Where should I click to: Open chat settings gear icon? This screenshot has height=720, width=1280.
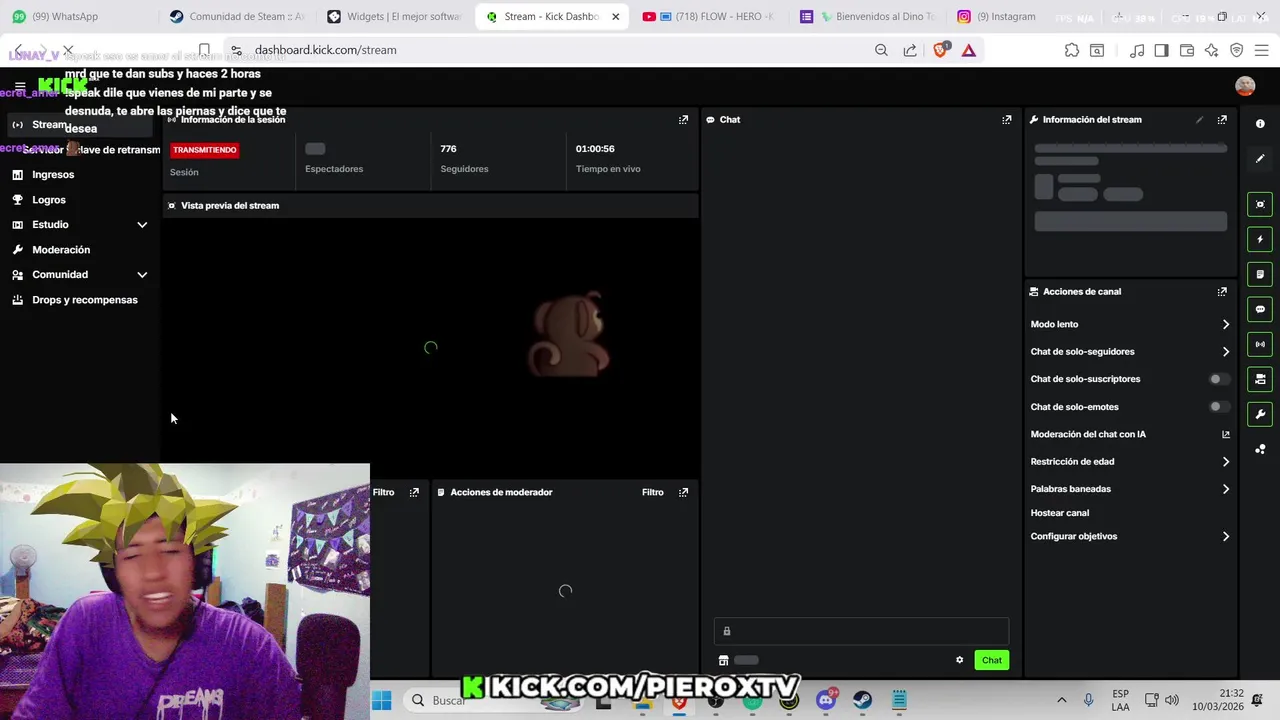coord(959,660)
